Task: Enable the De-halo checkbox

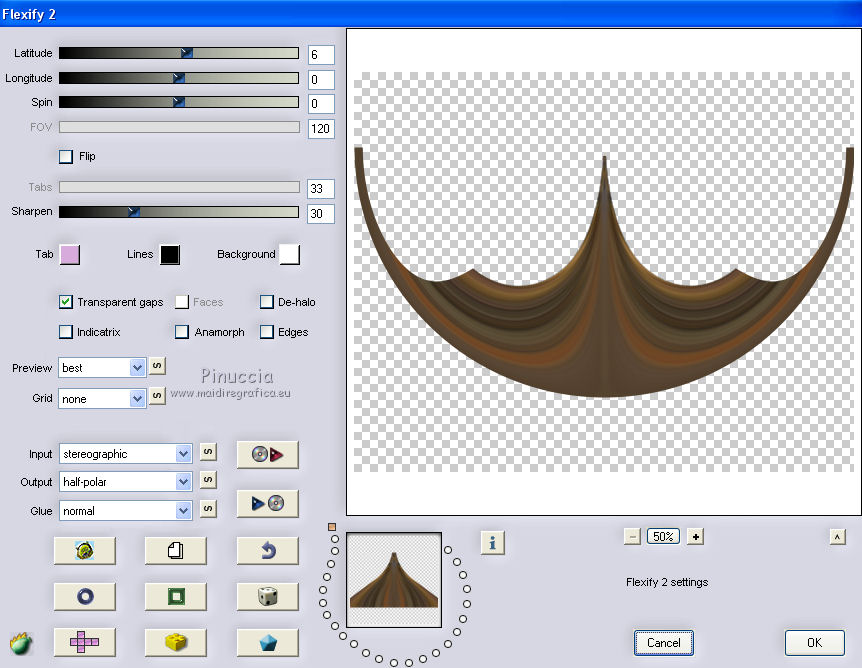Action: click(267, 302)
